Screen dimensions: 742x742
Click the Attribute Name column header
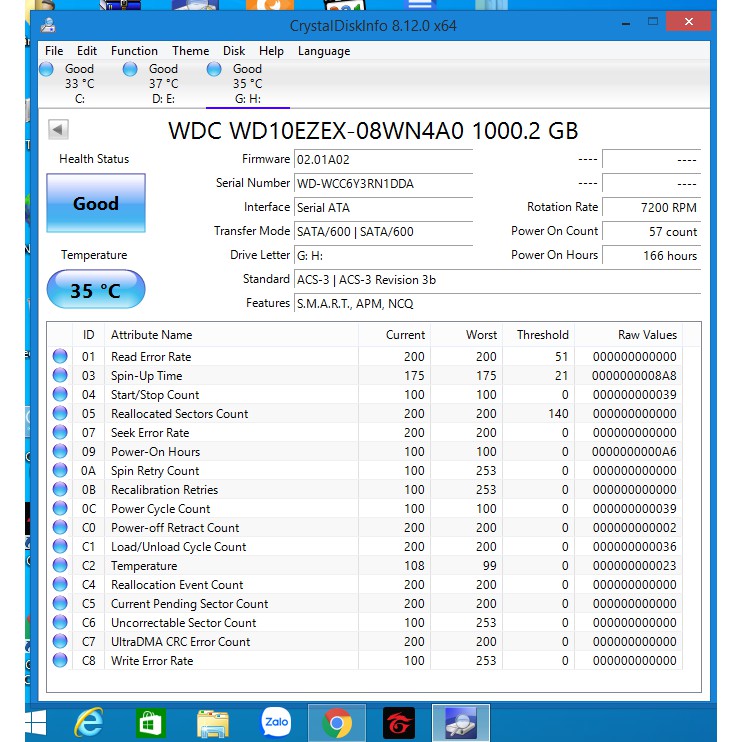point(231,335)
